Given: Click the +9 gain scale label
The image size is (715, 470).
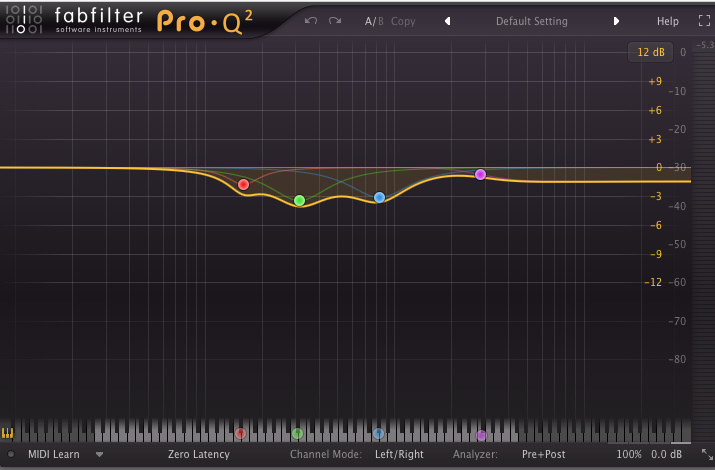Looking at the screenshot, I should pyautogui.click(x=655, y=82).
